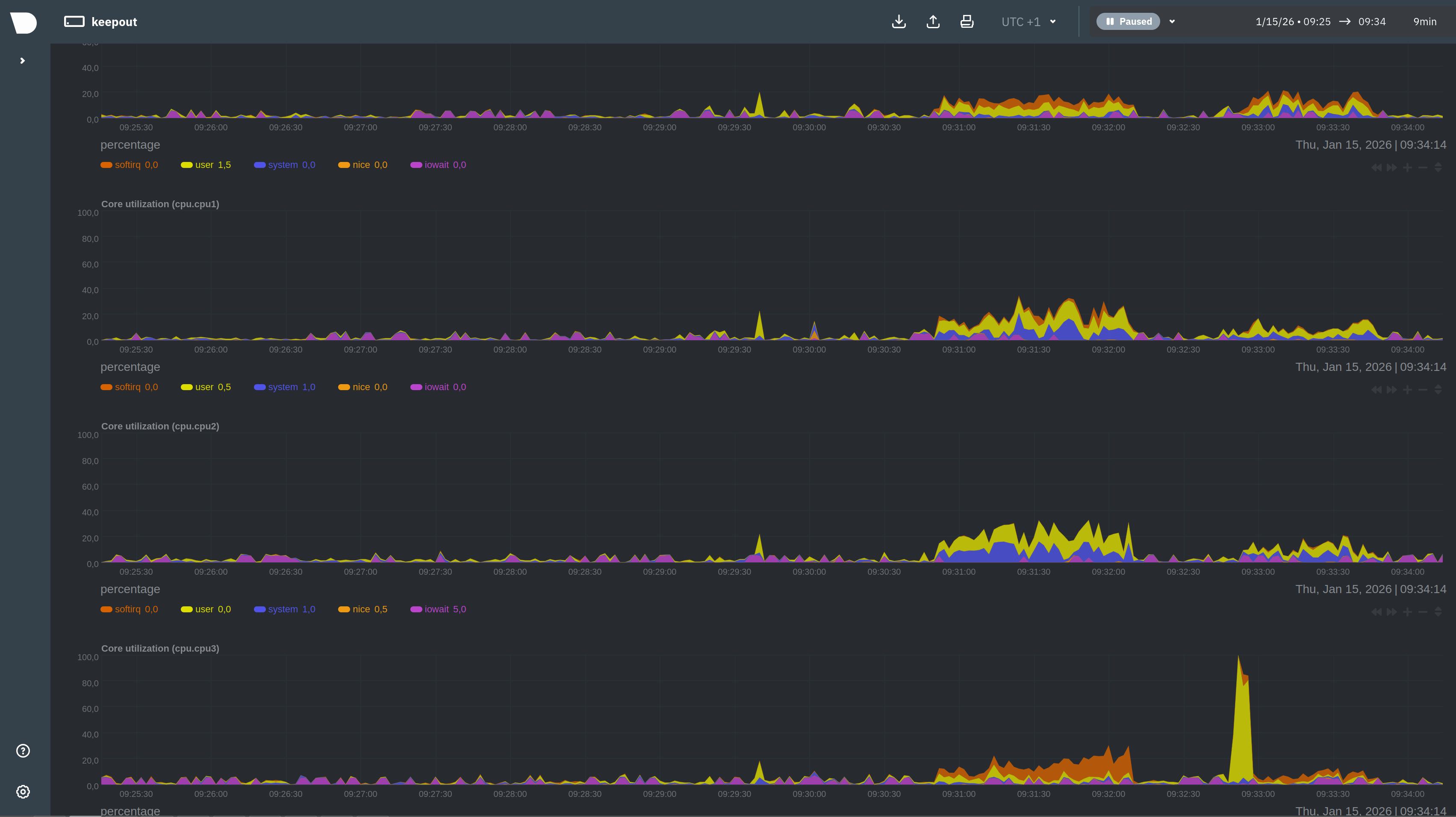Expand dropdown arrow next to Paused
Screen dimensions: 1456x817
coord(1172,21)
